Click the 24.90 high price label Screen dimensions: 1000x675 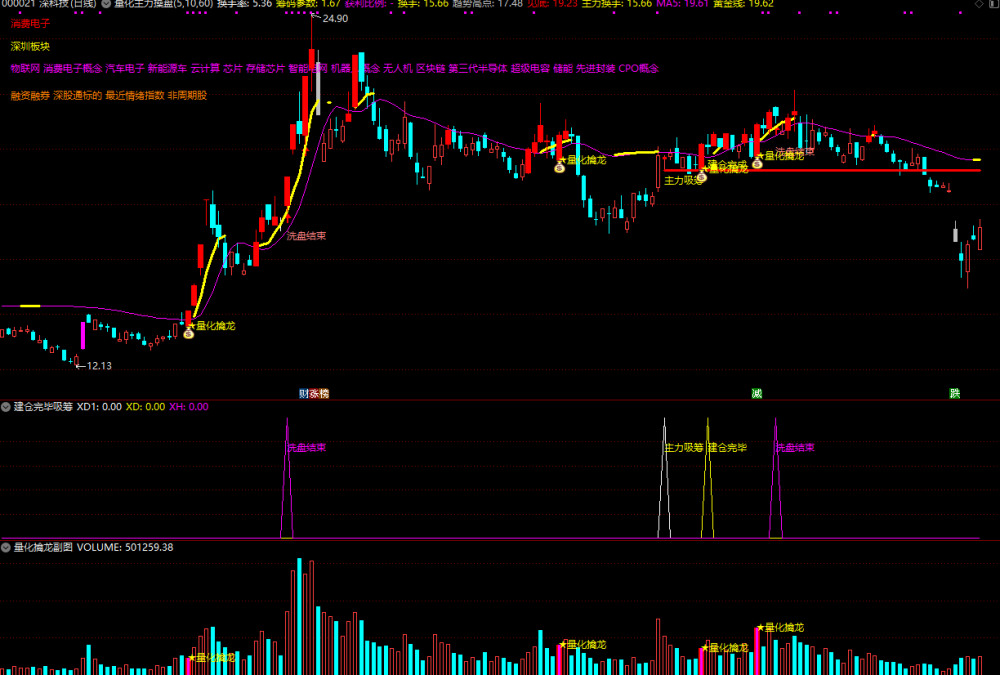[x=335, y=19]
